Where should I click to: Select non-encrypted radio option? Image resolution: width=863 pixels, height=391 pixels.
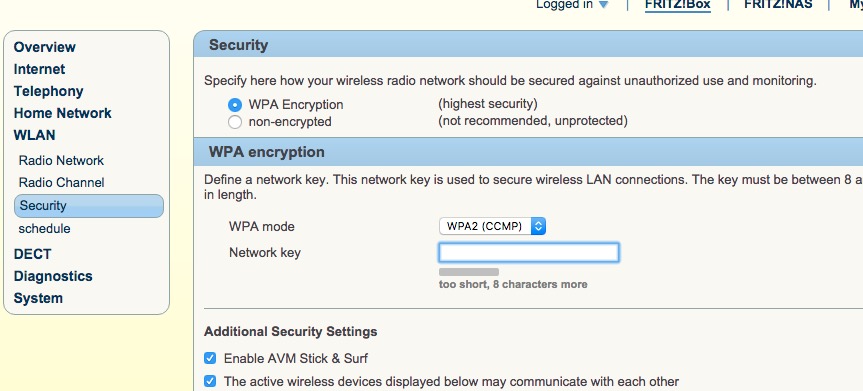(x=235, y=122)
